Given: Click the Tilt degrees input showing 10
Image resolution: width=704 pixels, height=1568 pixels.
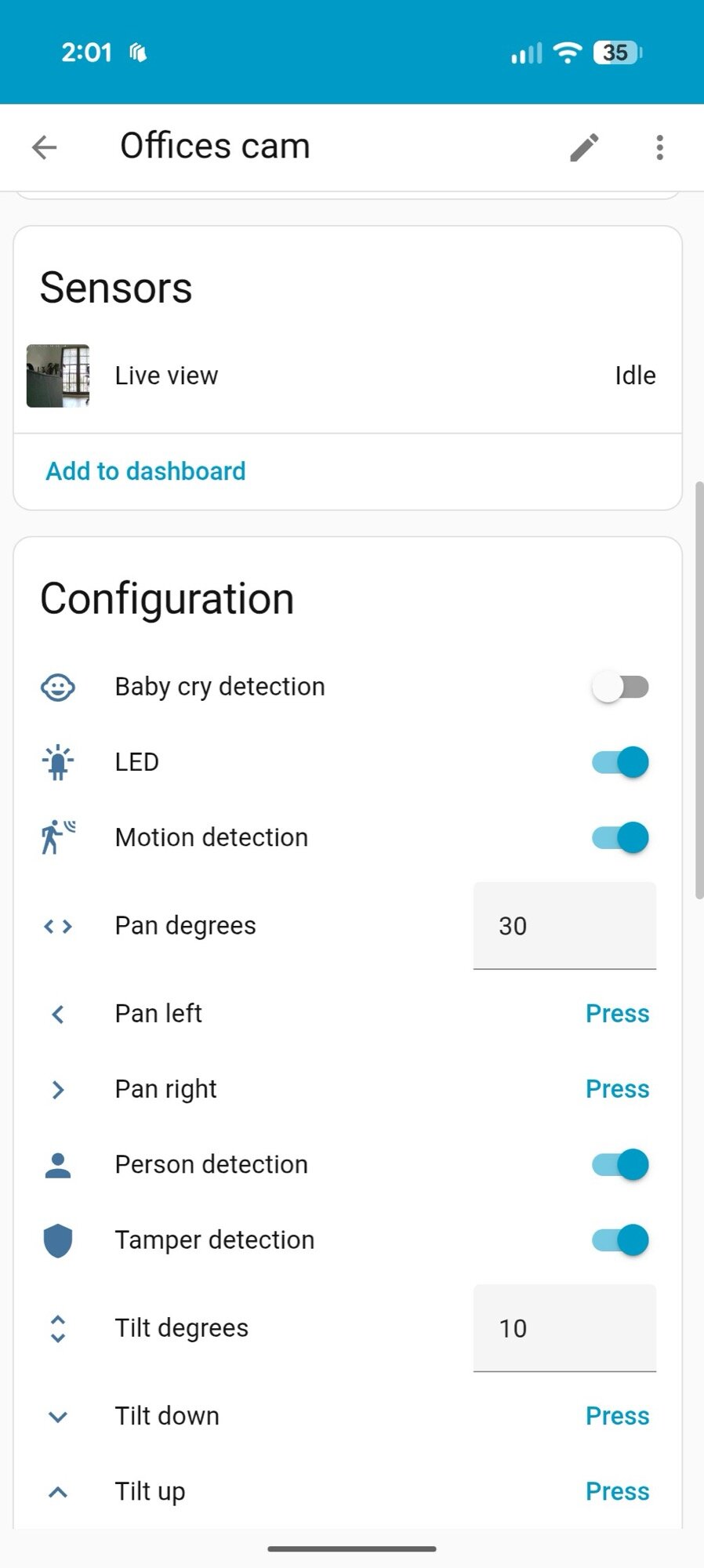Looking at the screenshot, I should click(x=564, y=1328).
